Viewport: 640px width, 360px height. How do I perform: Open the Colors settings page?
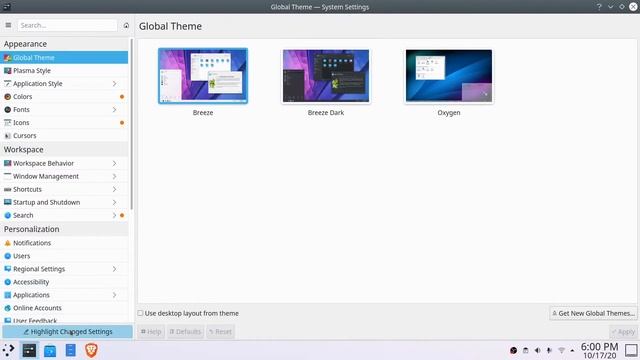[x=65, y=97]
